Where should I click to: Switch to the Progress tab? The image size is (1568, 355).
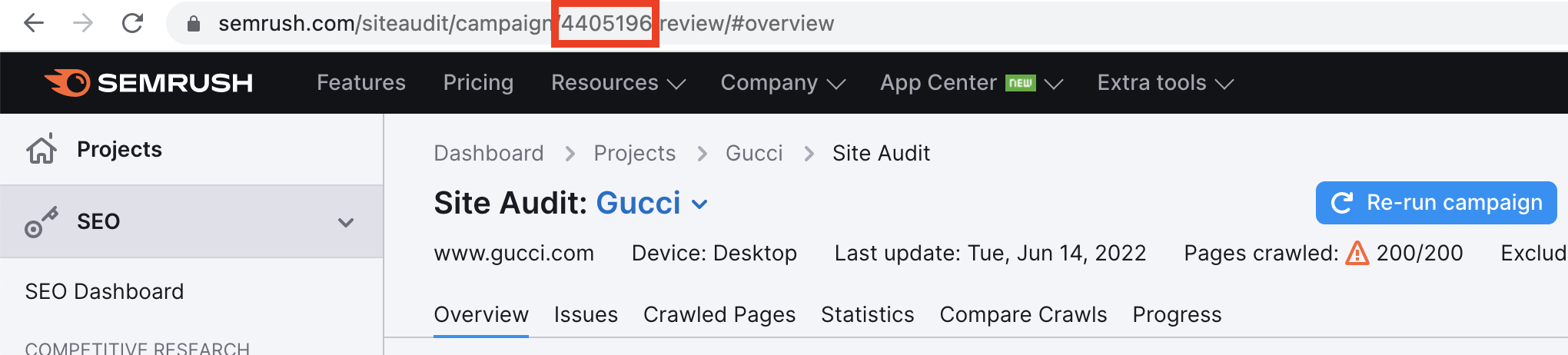[1177, 314]
